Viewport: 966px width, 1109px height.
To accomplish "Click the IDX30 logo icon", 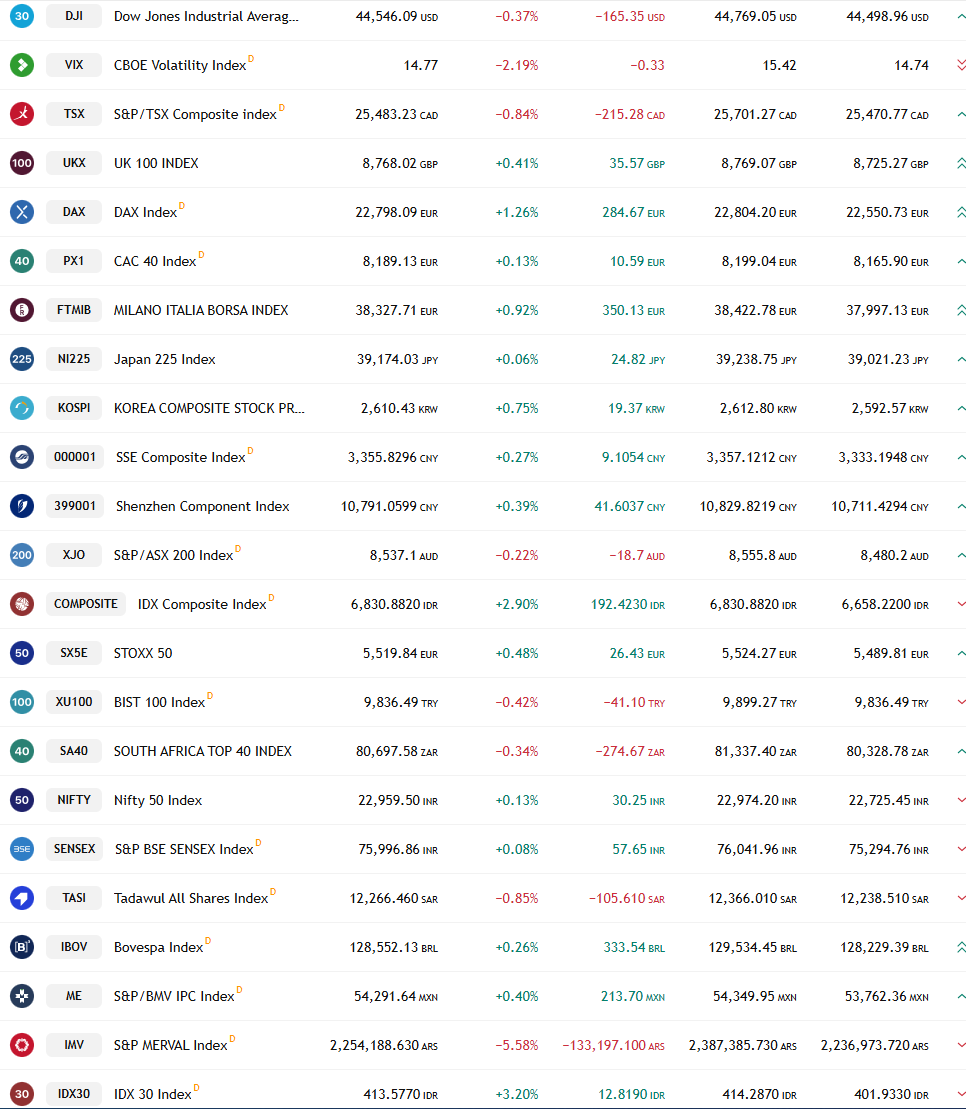I will [22, 1093].
